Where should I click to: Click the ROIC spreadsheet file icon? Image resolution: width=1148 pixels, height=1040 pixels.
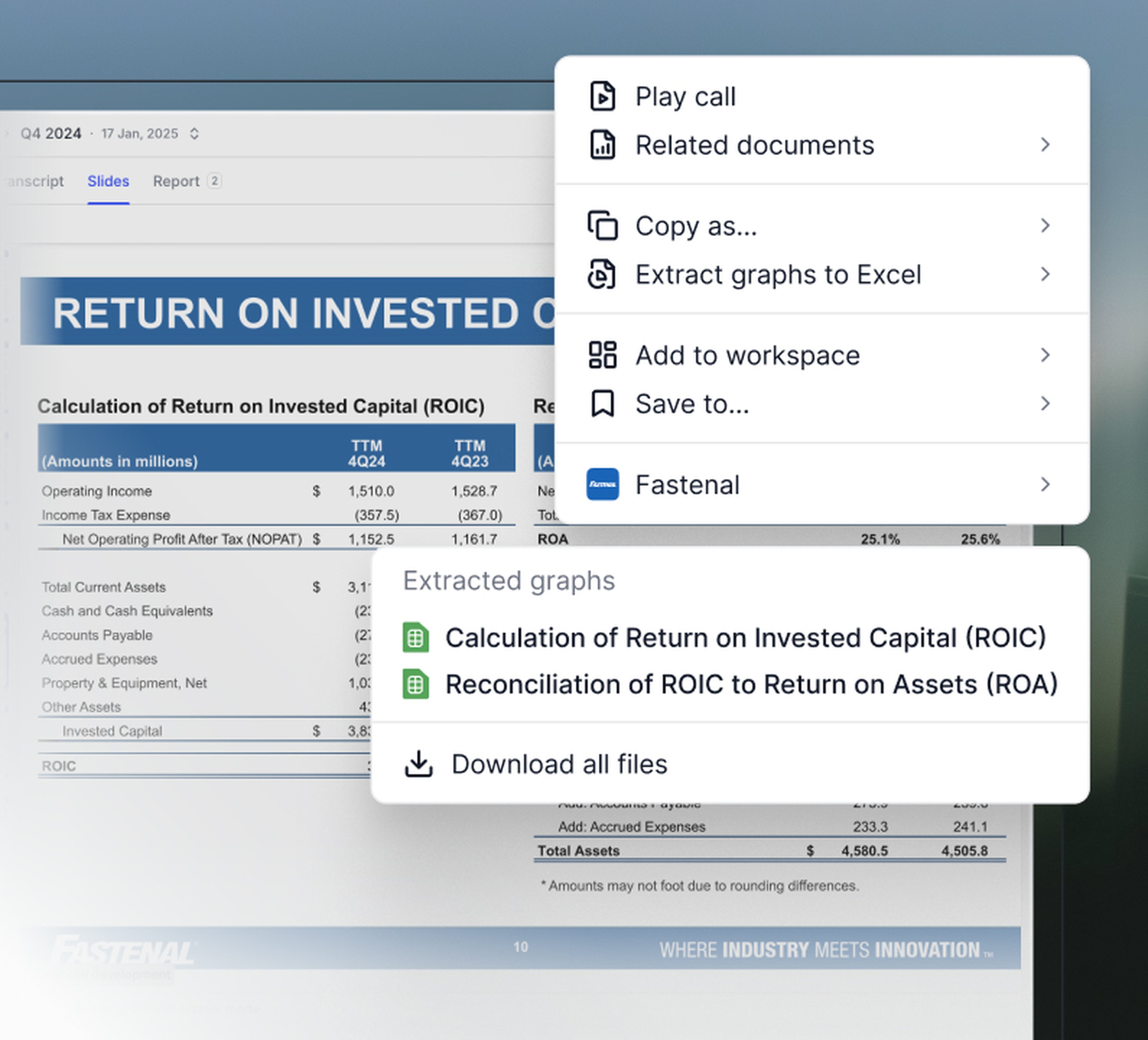pos(416,637)
